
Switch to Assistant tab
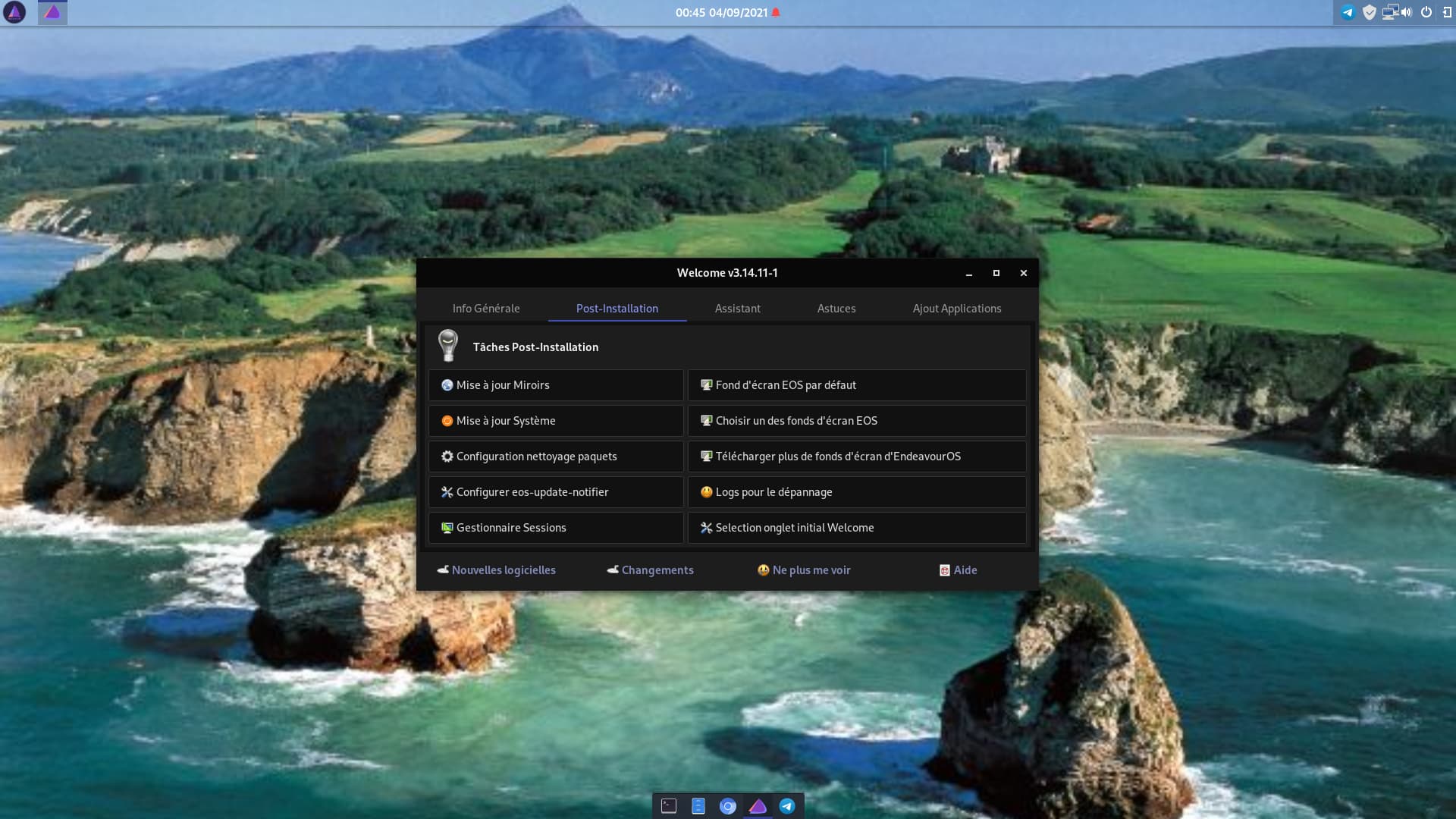pyautogui.click(x=737, y=308)
